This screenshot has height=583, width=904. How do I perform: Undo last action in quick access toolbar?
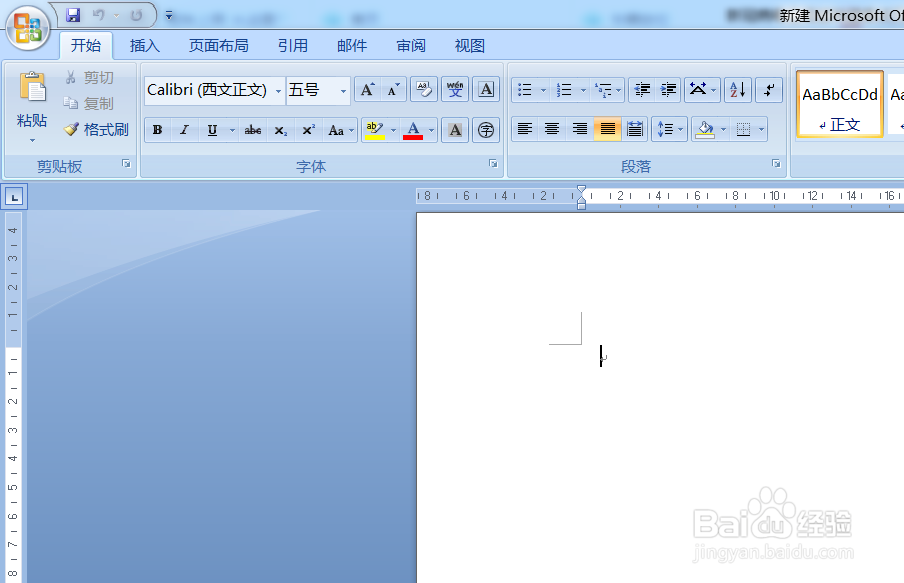coord(99,15)
